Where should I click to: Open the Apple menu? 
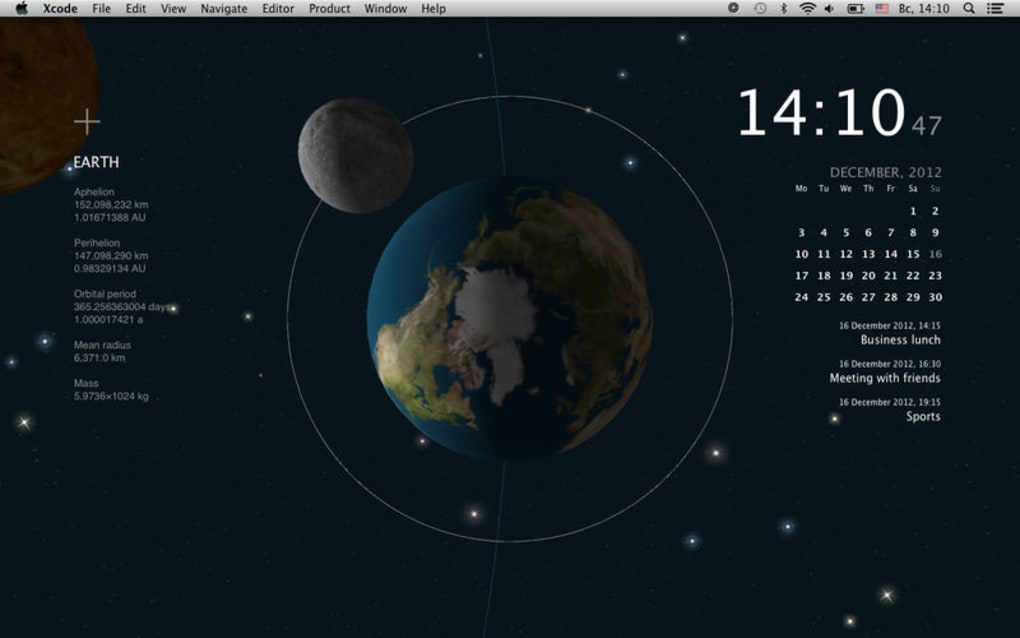click(x=21, y=8)
